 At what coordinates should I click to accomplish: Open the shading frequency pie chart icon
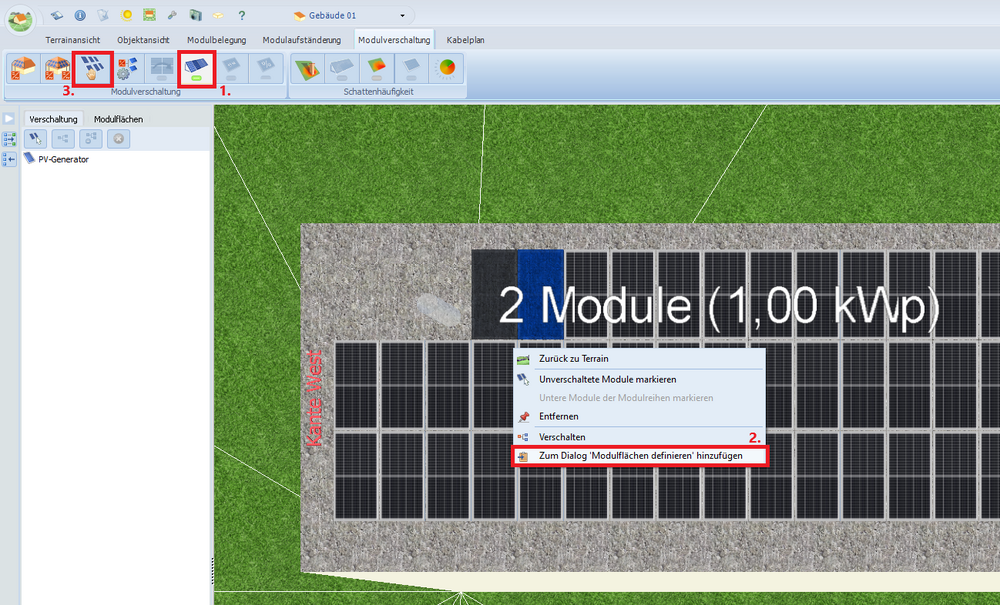pos(447,69)
